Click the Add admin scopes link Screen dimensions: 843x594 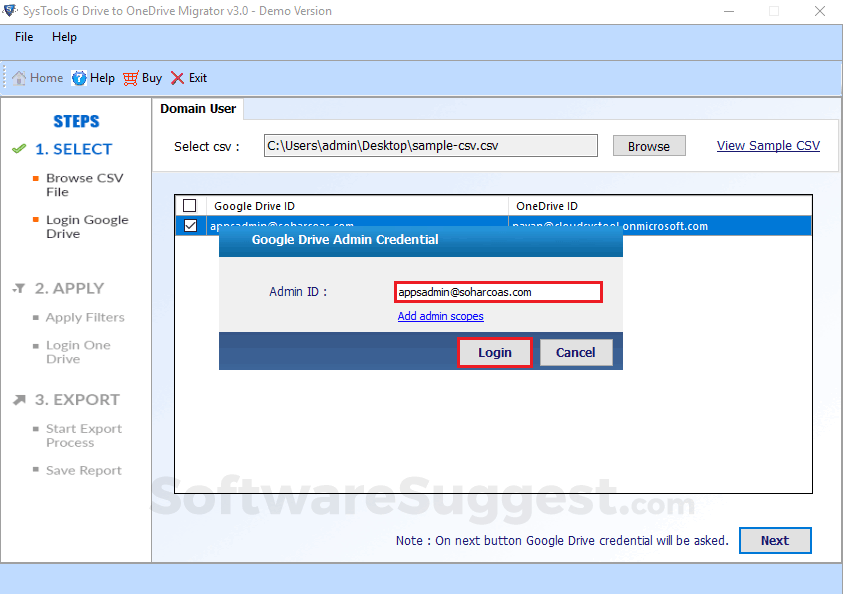(440, 316)
